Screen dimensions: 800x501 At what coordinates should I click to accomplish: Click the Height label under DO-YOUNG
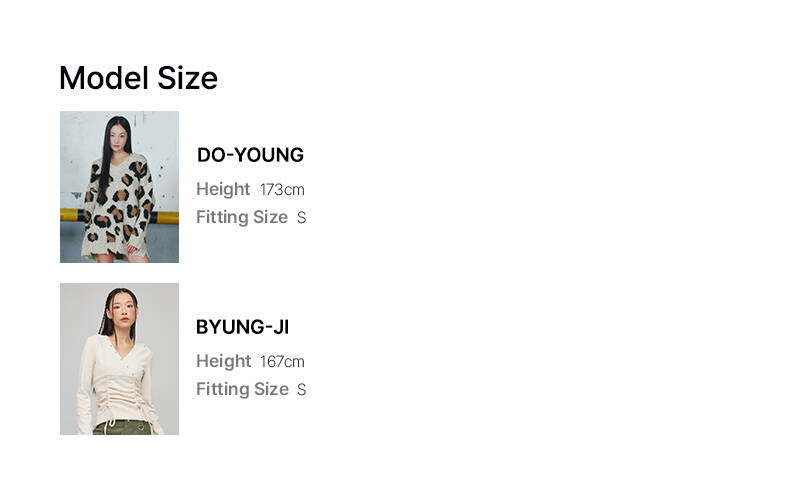(223, 189)
